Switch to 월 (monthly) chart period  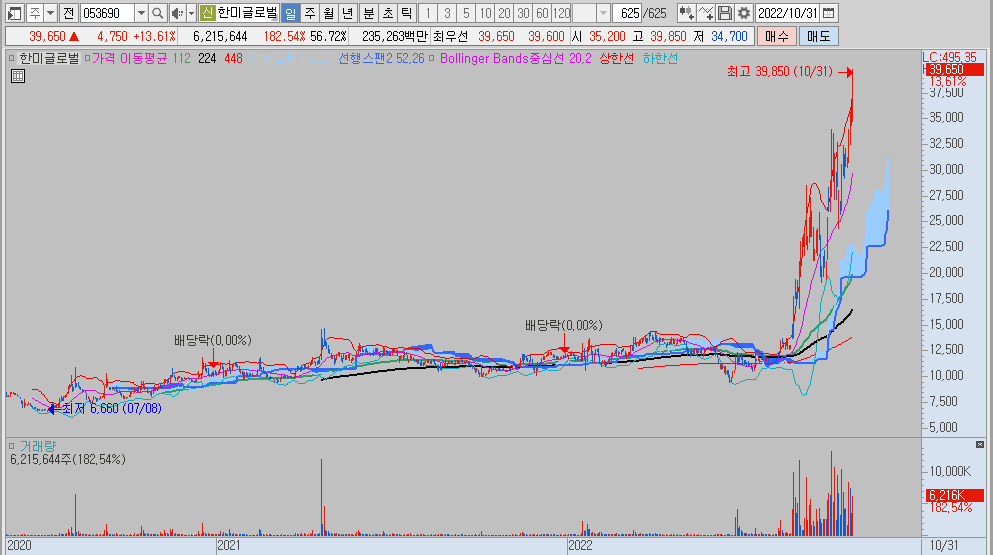(329, 13)
